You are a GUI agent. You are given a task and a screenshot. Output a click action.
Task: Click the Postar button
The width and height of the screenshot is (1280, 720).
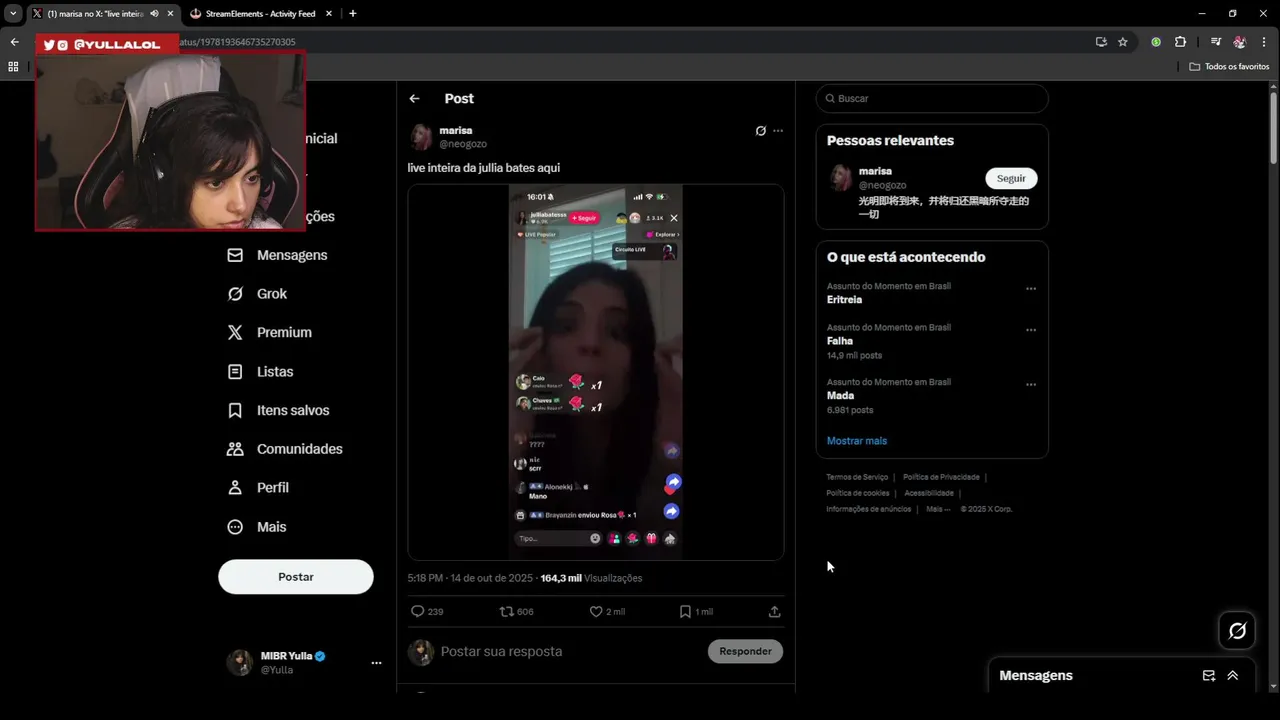coord(296,577)
